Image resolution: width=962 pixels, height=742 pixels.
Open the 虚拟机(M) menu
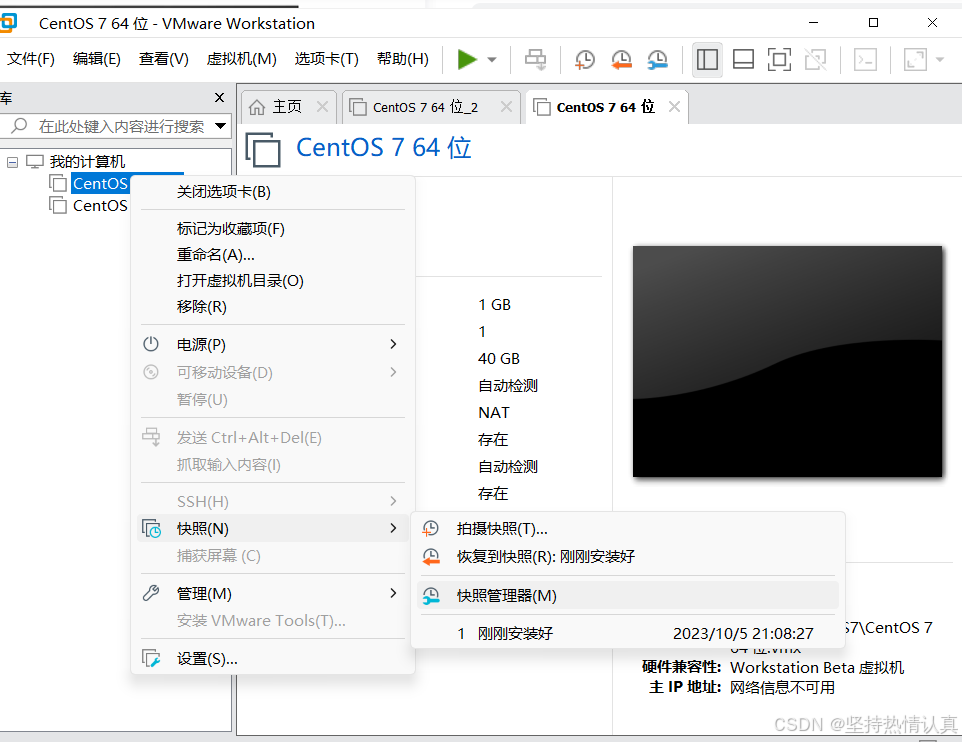tap(241, 59)
